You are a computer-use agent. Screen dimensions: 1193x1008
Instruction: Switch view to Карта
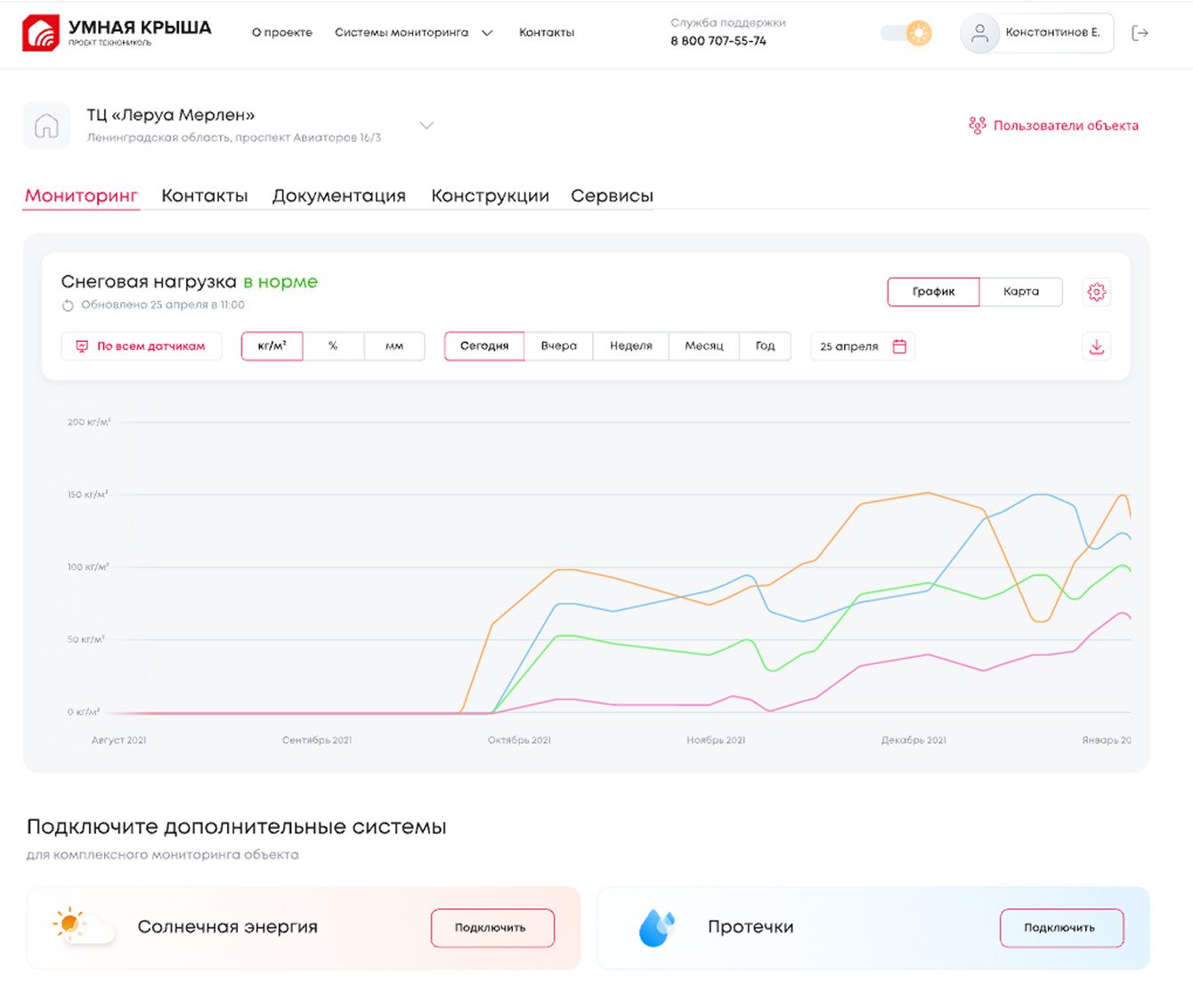tap(1020, 292)
